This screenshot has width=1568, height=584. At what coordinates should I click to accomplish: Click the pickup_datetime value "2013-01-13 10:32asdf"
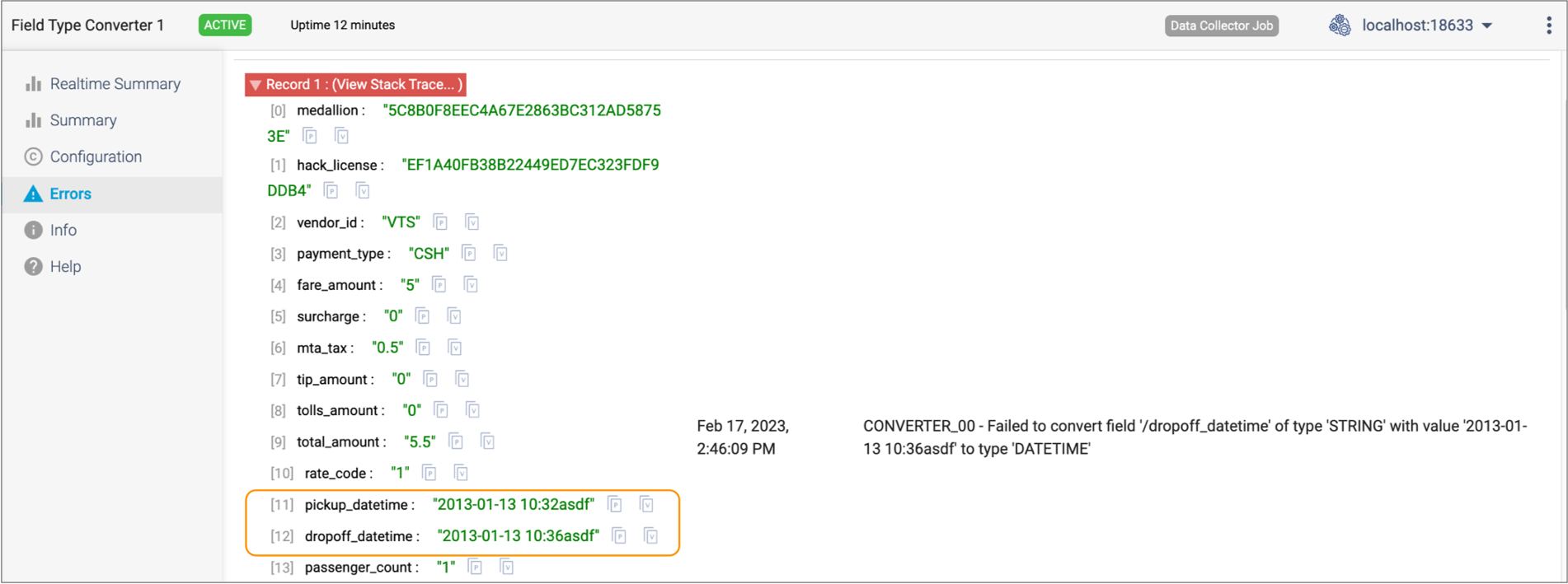coord(514,505)
